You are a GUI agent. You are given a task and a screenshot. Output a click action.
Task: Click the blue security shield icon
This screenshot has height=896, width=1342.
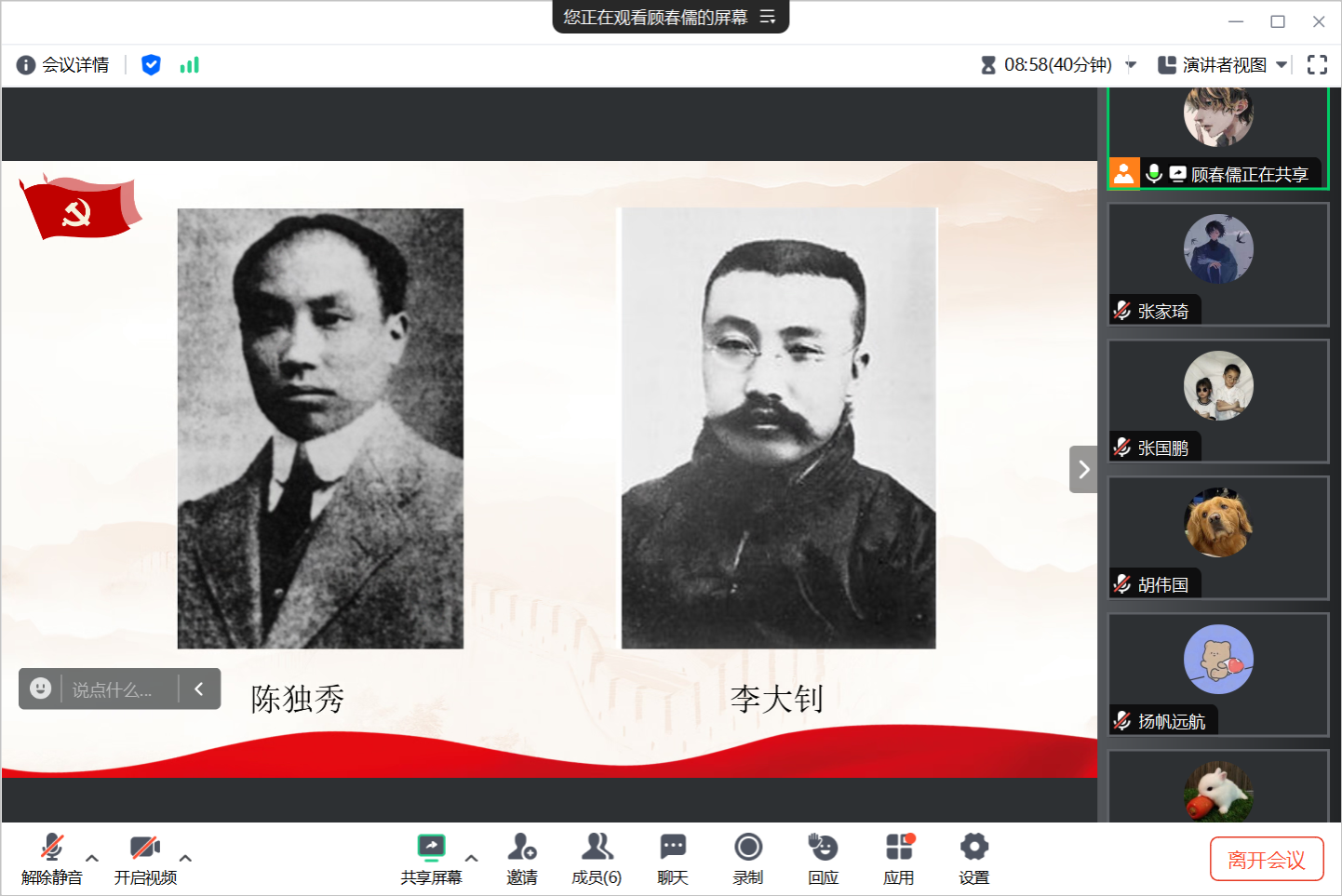(151, 65)
